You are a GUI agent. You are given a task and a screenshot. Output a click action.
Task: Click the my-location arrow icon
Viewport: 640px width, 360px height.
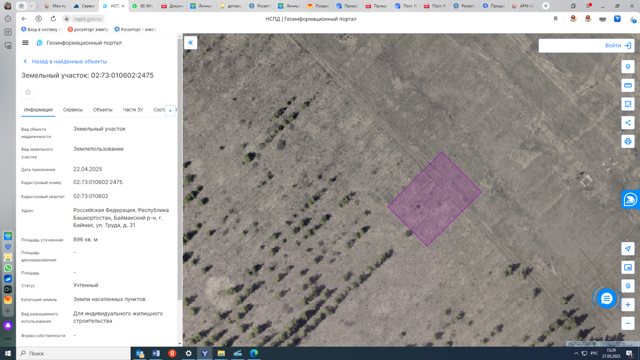click(x=628, y=249)
